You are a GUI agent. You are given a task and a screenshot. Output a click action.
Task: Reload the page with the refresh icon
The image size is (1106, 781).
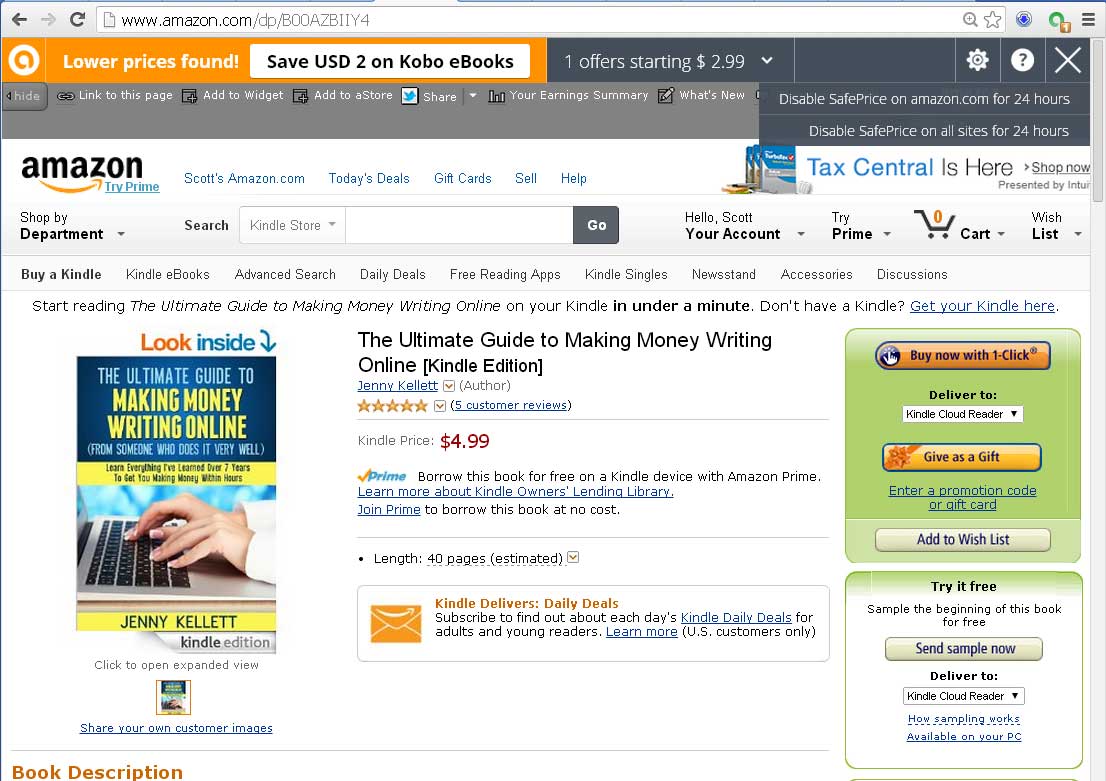pos(77,20)
